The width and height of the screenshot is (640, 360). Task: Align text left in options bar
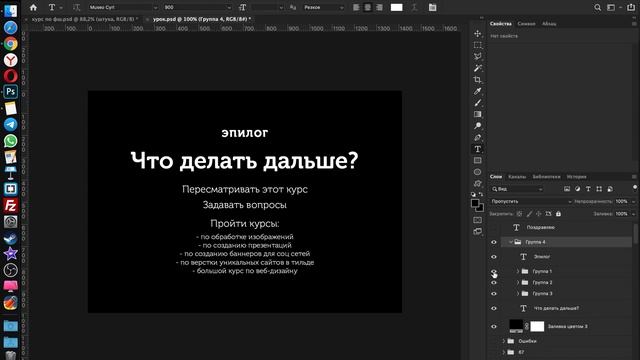pos(356,7)
